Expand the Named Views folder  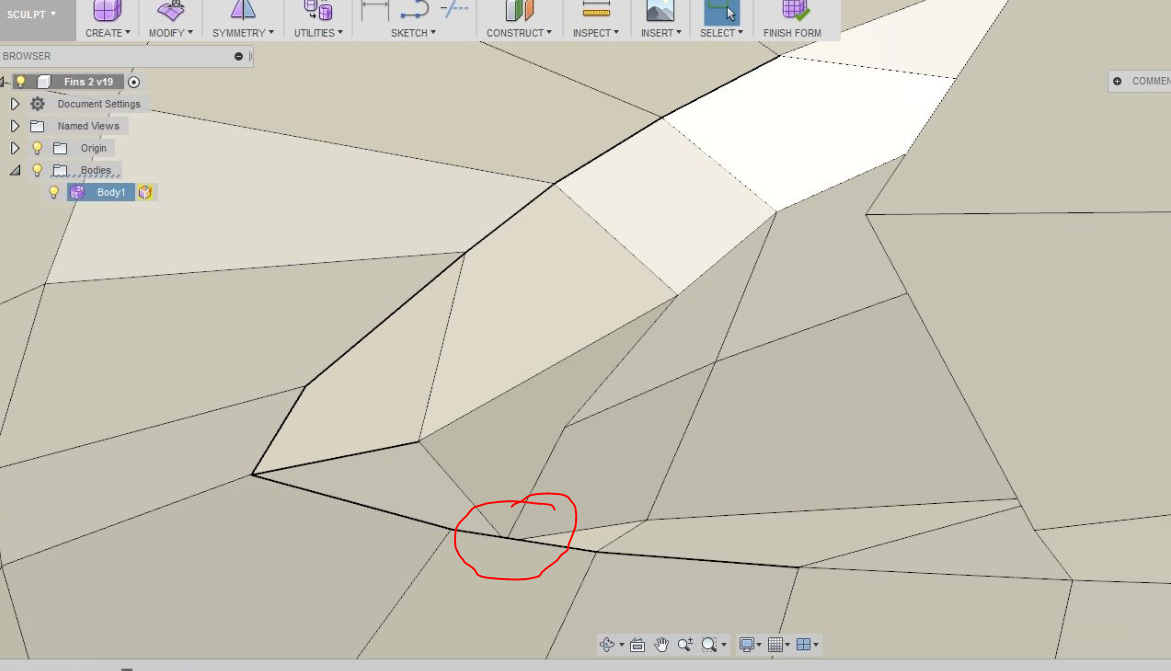click(x=15, y=125)
